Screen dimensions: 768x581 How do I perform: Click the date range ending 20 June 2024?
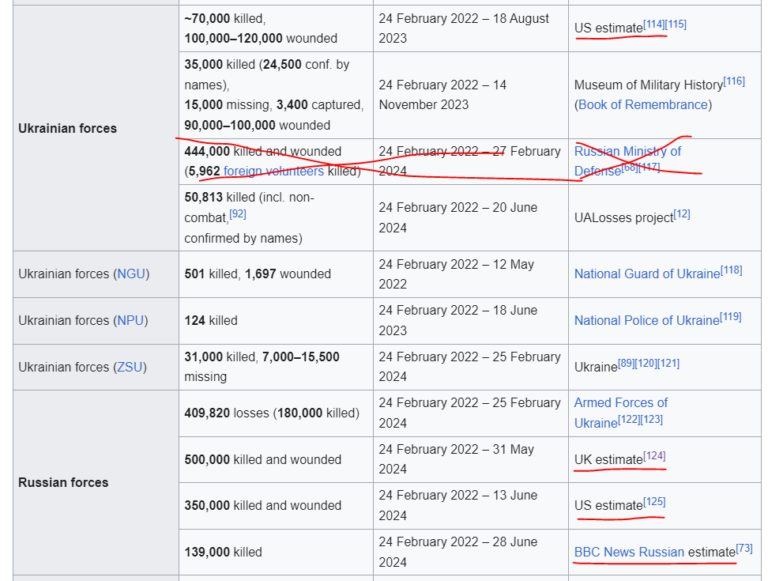471,218
